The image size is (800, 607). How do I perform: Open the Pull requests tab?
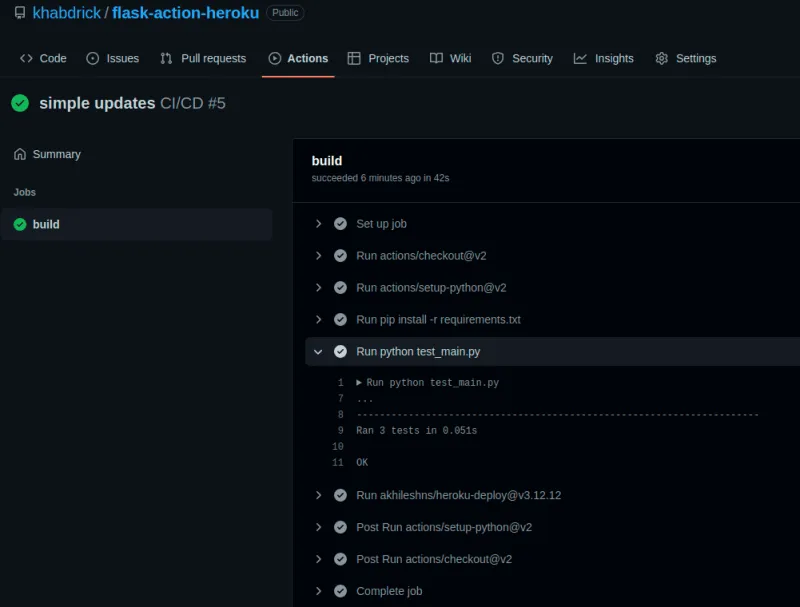click(x=203, y=58)
